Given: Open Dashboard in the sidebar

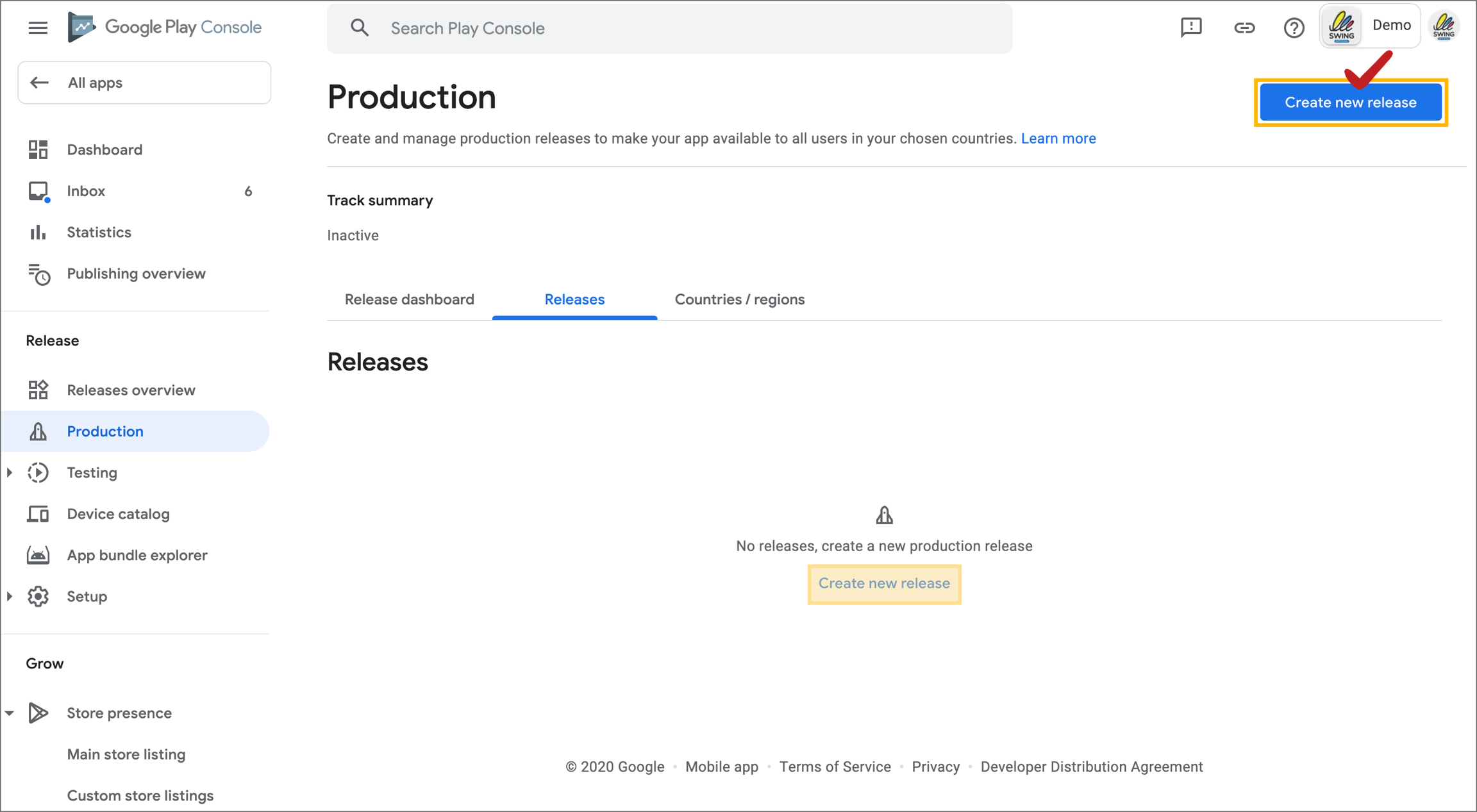Looking at the screenshot, I should pos(104,150).
